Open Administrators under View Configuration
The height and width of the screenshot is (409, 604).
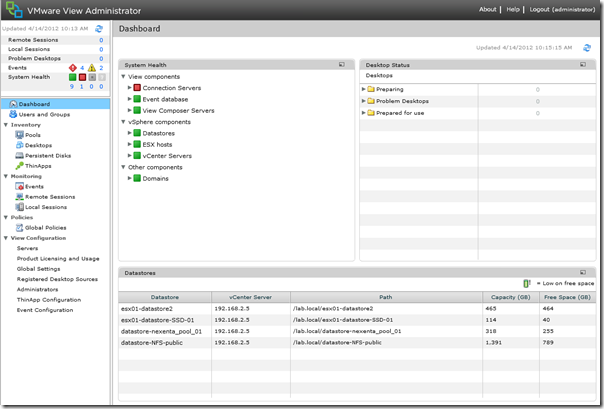point(37,290)
